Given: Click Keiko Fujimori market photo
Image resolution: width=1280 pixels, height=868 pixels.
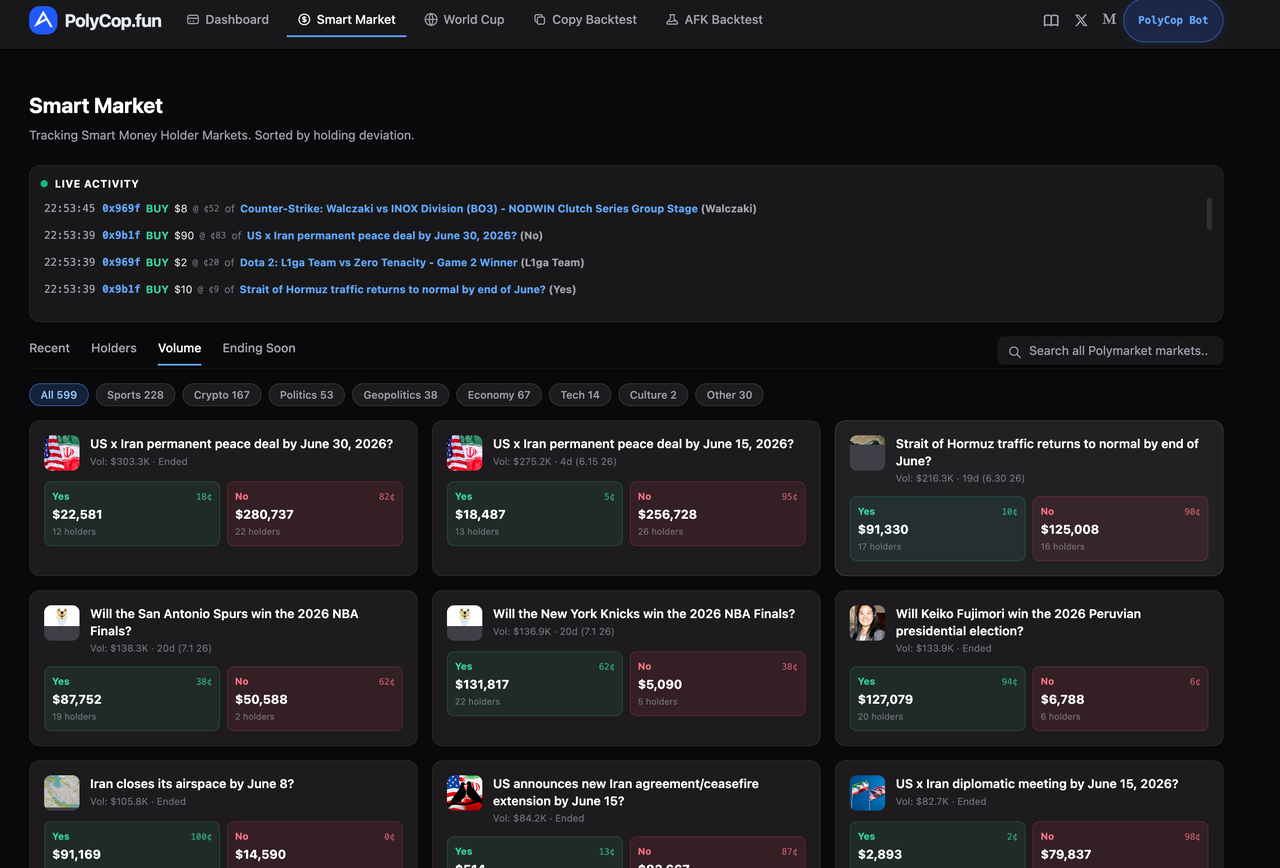Looking at the screenshot, I should 868,623.
